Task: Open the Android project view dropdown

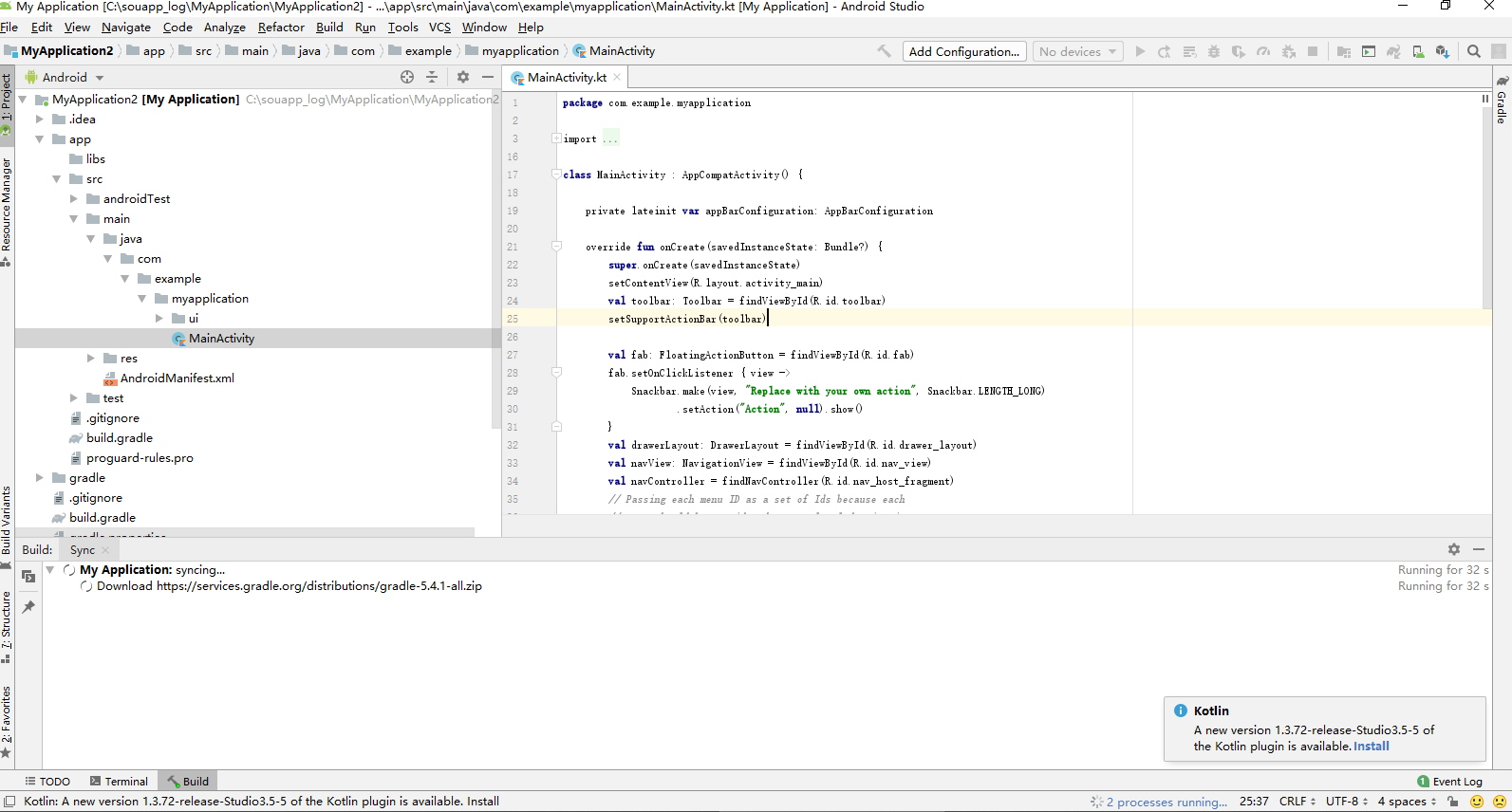Action: (65, 77)
